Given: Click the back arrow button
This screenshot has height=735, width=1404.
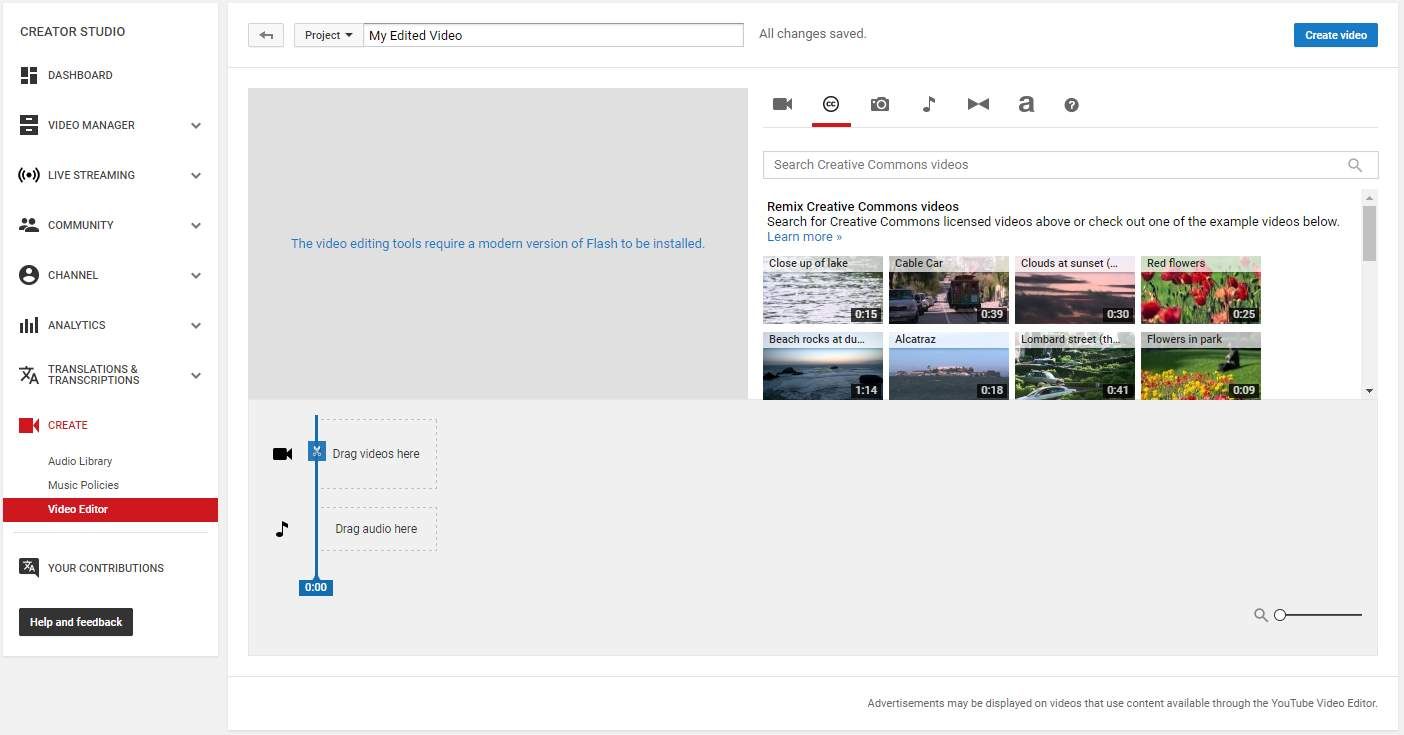Looking at the screenshot, I should coord(266,35).
